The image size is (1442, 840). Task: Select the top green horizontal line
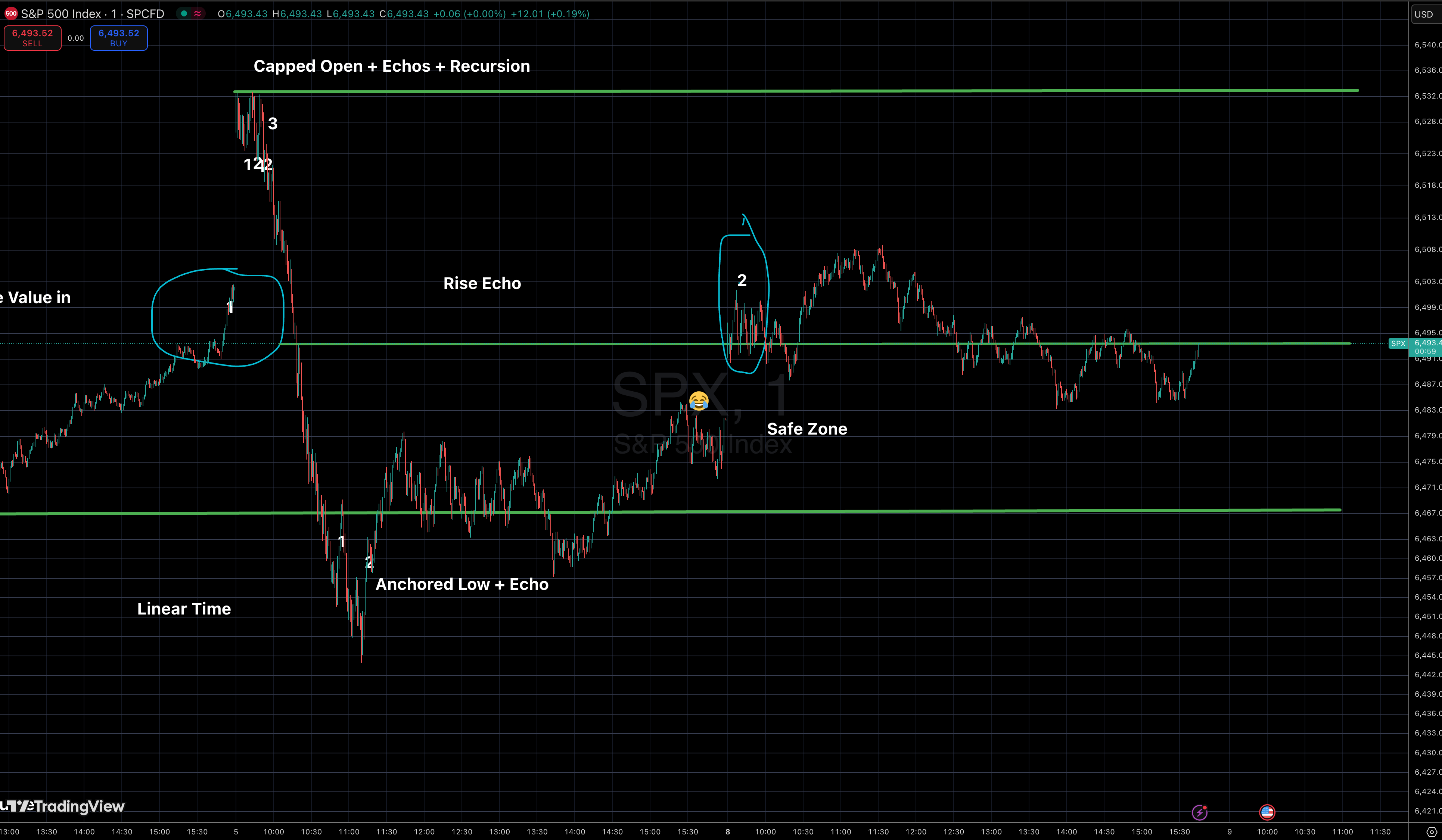pyautogui.click(x=801, y=91)
